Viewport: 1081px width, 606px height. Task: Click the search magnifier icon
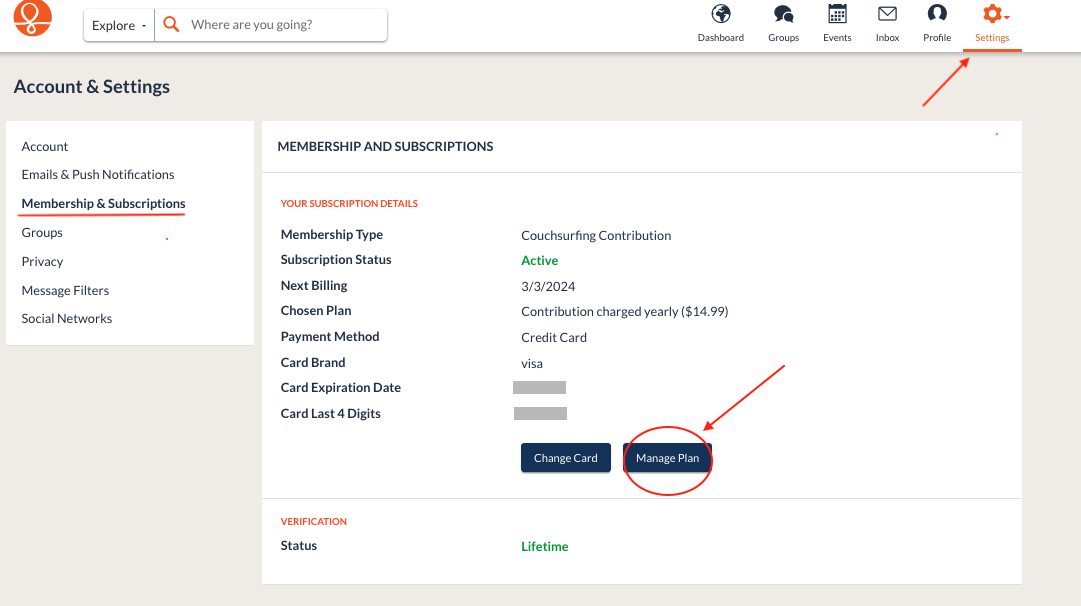(x=171, y=25)
